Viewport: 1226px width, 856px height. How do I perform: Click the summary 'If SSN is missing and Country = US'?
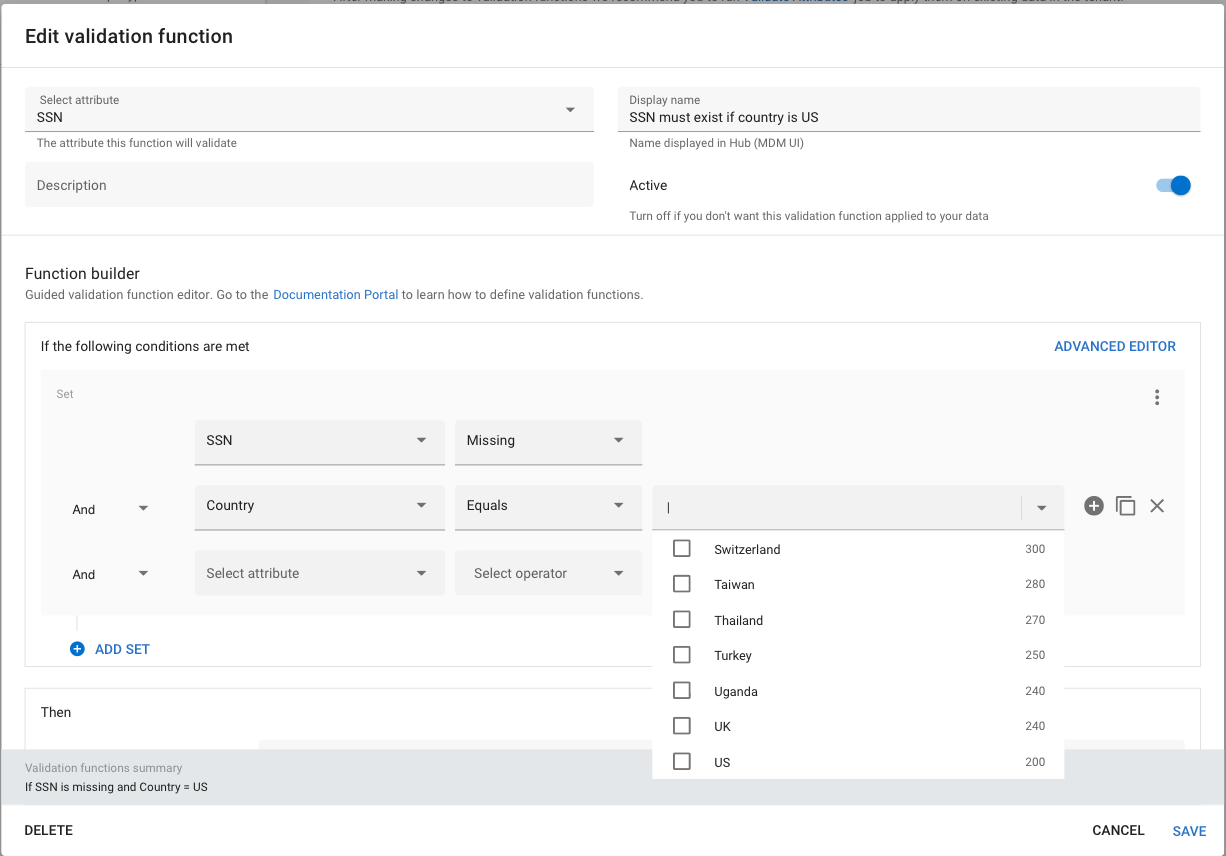pos(116,787)
